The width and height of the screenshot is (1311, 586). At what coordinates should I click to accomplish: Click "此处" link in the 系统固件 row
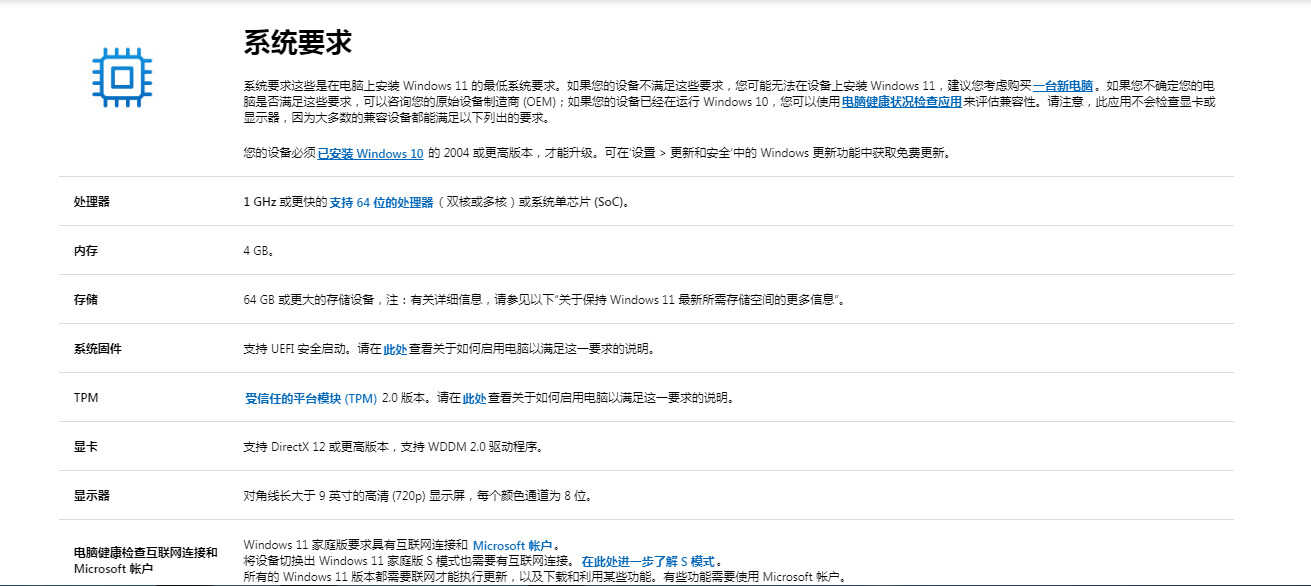[x=395, y=350]
